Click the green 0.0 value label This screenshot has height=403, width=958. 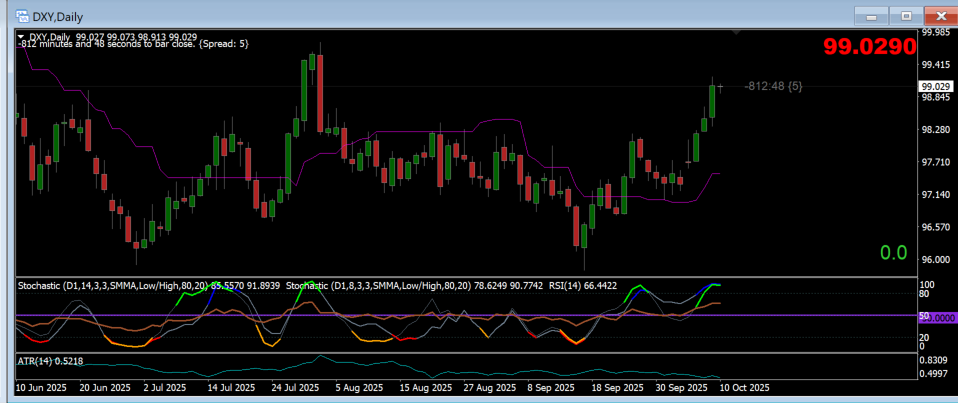pos(893,253)
